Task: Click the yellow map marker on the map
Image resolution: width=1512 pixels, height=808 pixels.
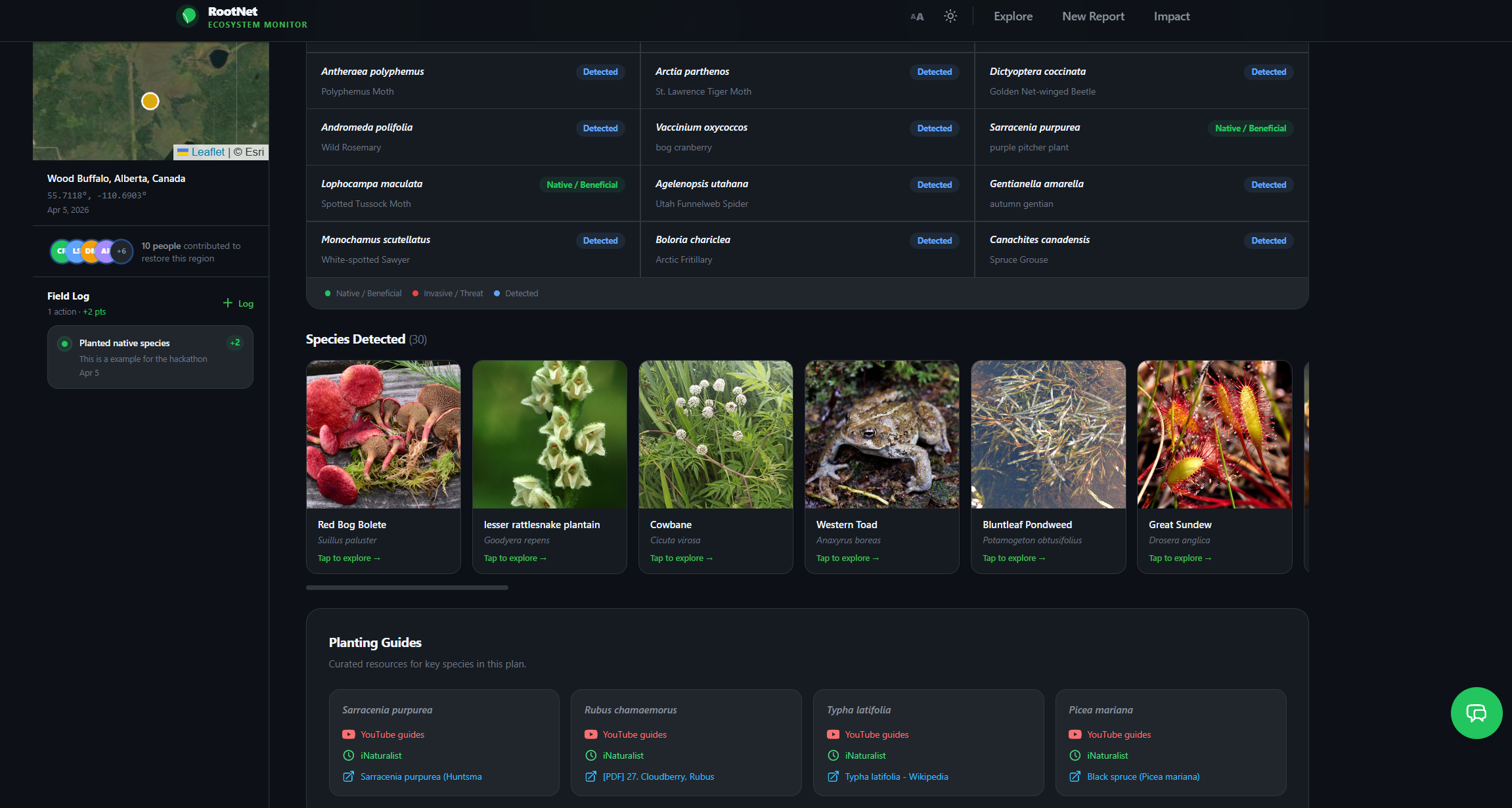Action: (150, 101)
